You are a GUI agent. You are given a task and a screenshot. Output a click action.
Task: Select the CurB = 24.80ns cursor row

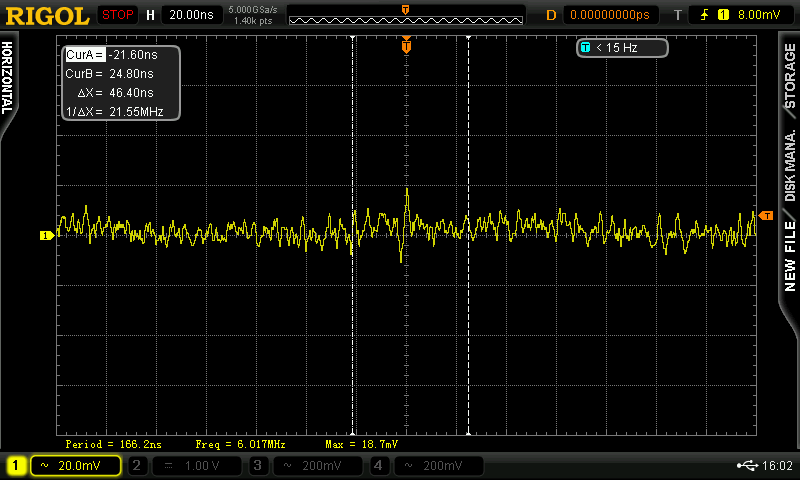pyautogui.click(x=110, y=74)
